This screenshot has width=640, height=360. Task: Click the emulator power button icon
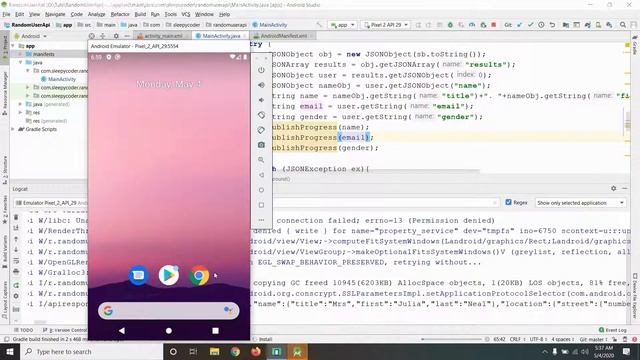click(261, 70)
